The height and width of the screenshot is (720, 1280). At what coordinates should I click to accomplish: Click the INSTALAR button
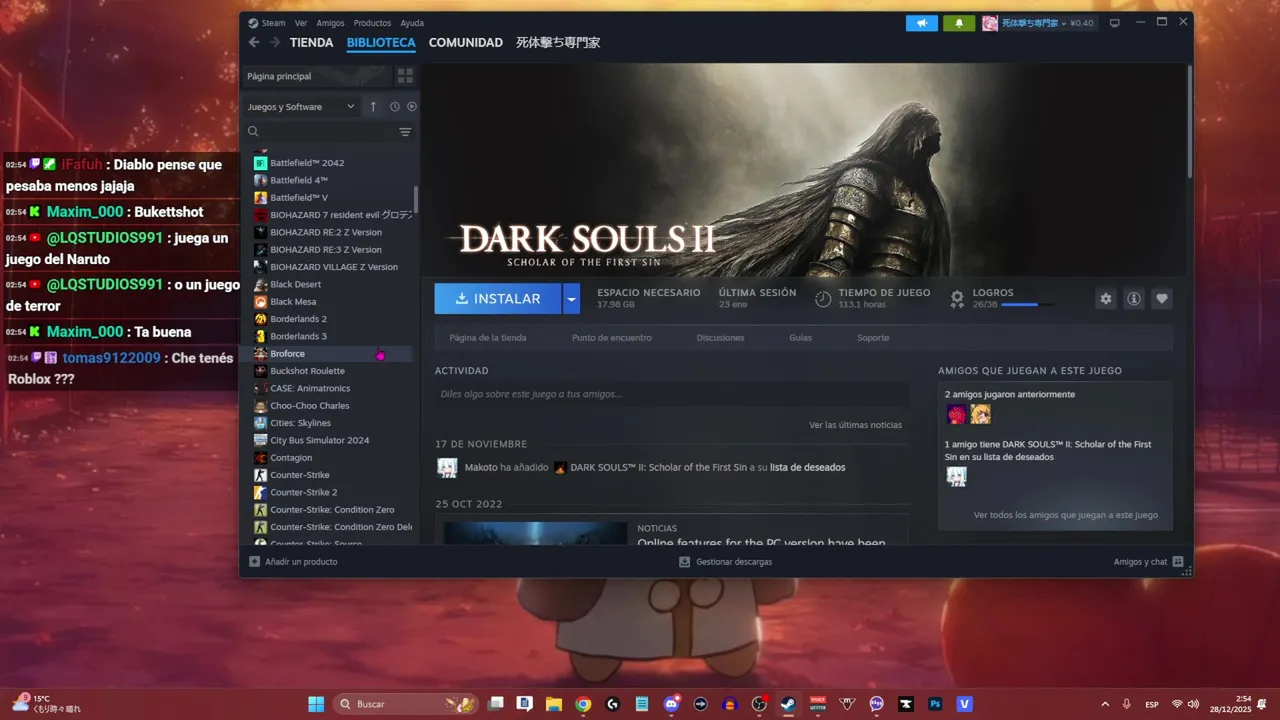click(x=498, y=298)
